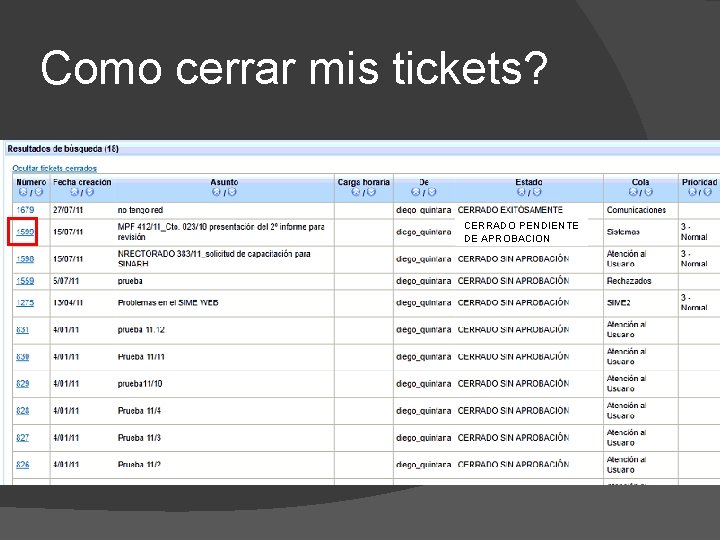The image size is (720, 540).
Task: Open ticket number 826
Action: 22,465
